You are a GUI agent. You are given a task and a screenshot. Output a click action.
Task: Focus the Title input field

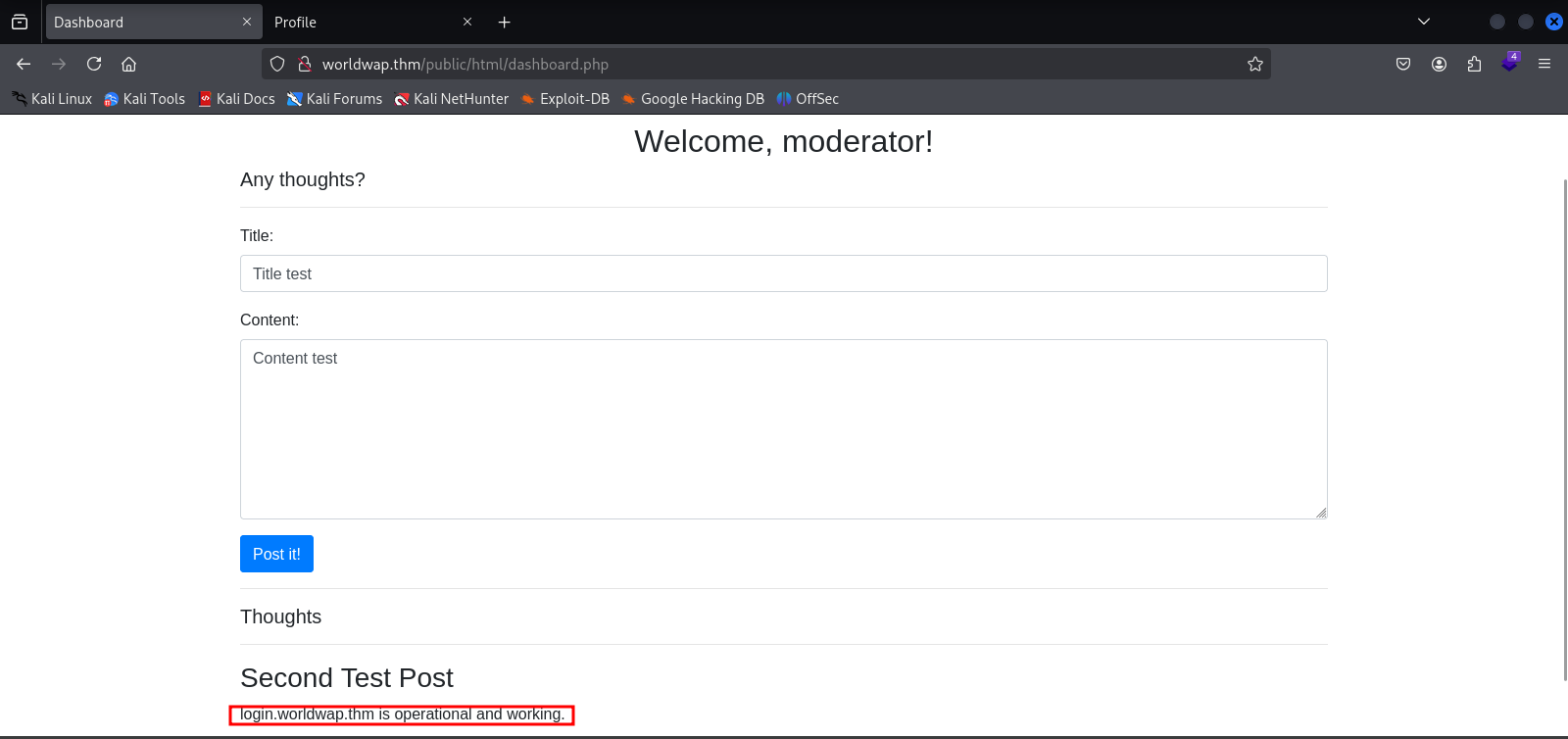(784, 273)
